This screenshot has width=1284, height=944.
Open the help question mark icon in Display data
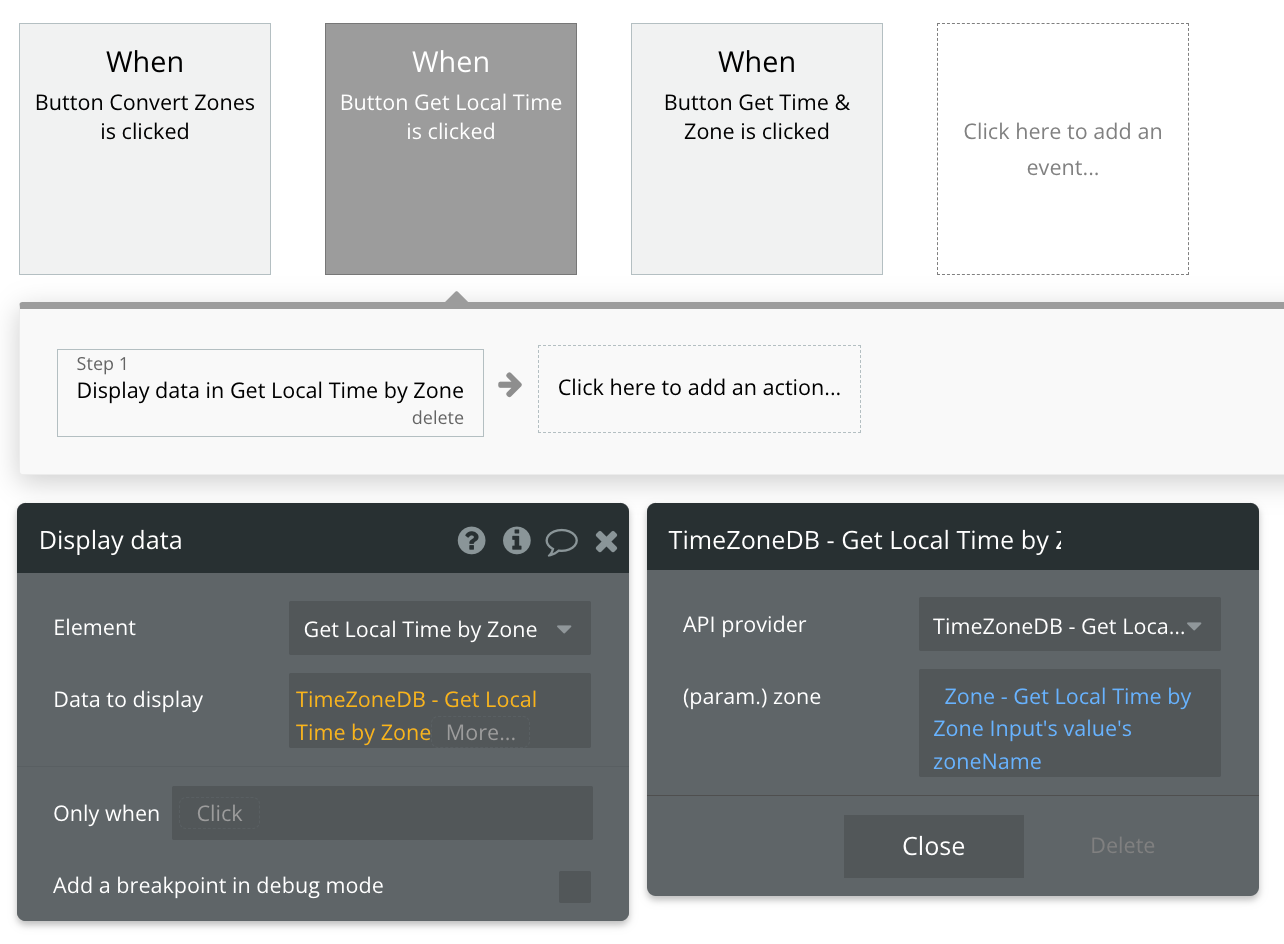point(471,541)
